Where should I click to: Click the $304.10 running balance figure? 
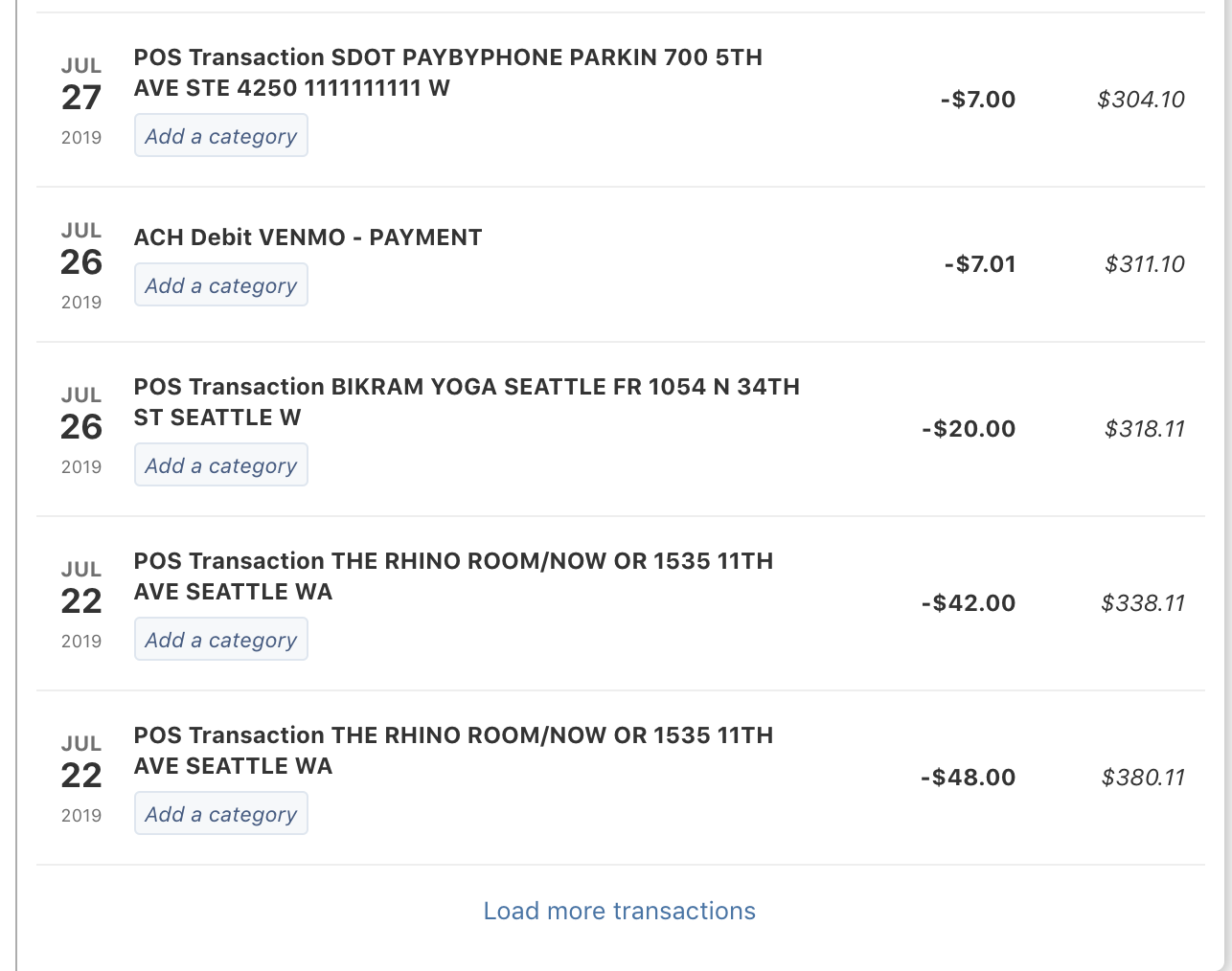(1140, 99)
